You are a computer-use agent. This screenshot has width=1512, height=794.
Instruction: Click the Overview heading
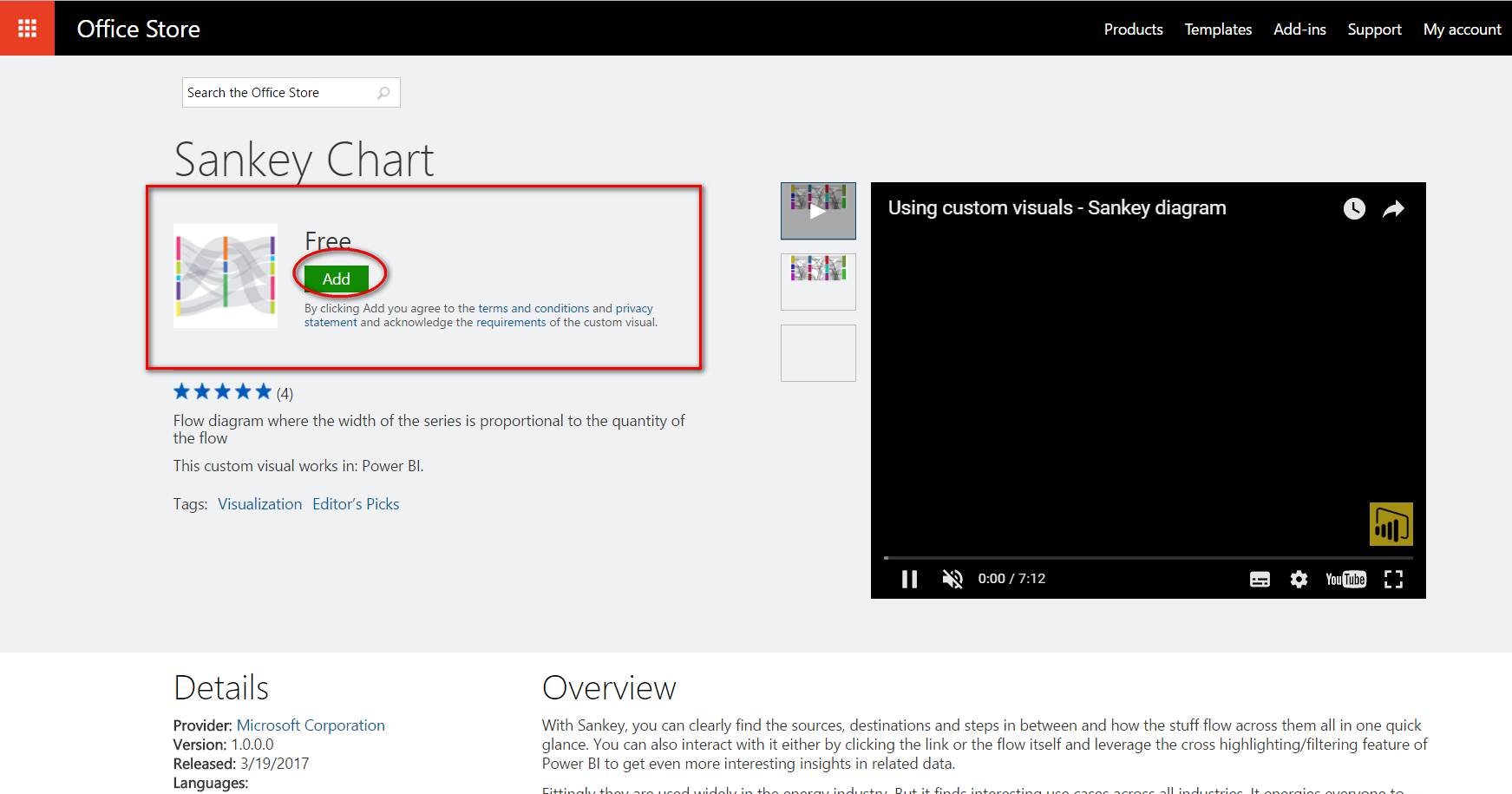click(x=609, y=688)
